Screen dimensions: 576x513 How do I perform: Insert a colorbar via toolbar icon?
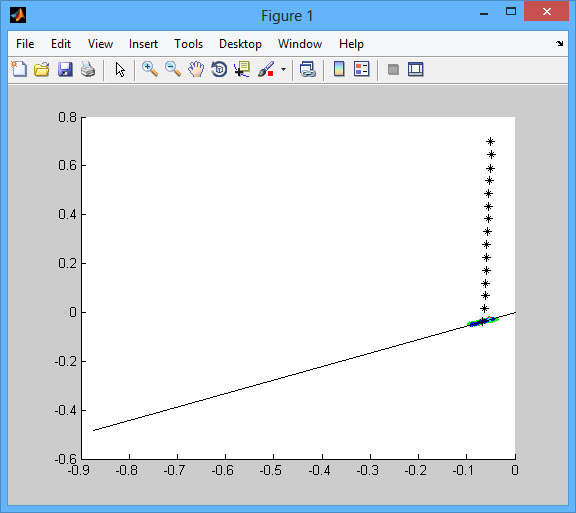[339, 69]
